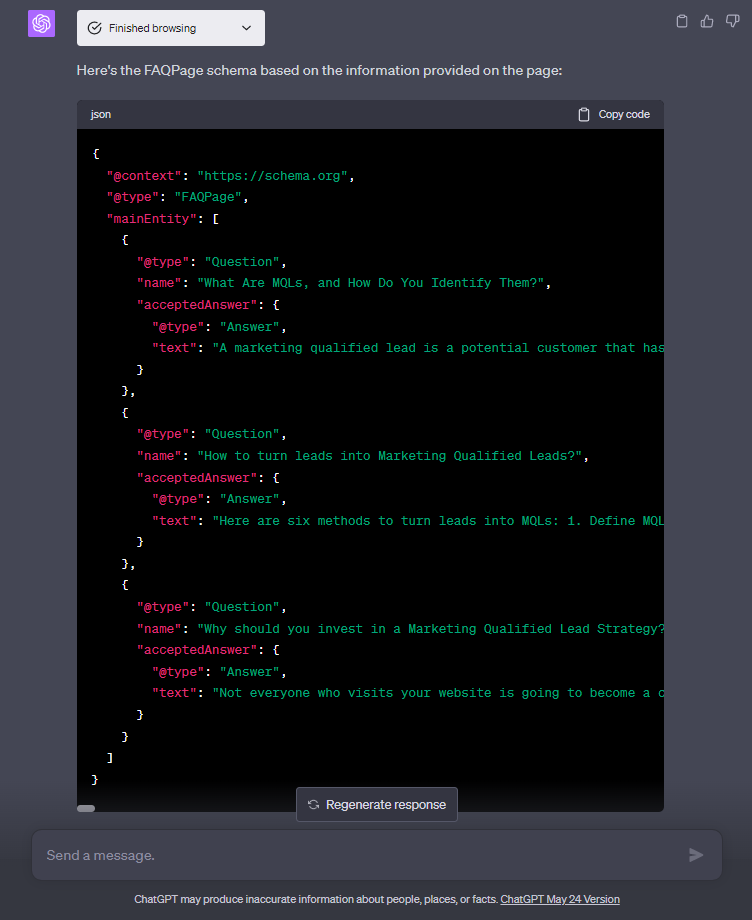Screen dimensions: 752x920
Task: Copy the response with the clipboard icon
Action: click(x=682, y=21)
